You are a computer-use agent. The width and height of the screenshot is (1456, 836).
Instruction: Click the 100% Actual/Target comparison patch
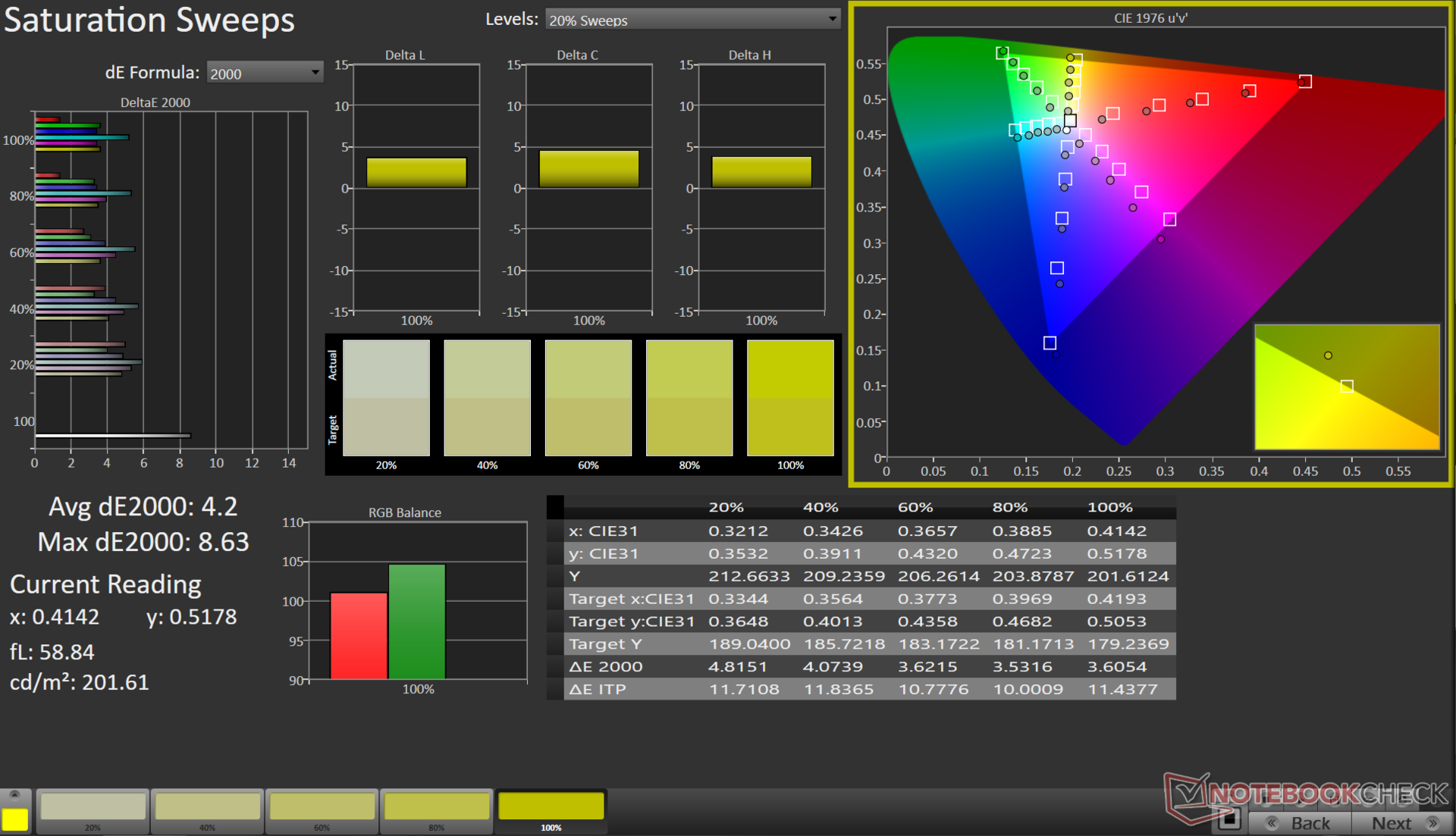[790, 398]
